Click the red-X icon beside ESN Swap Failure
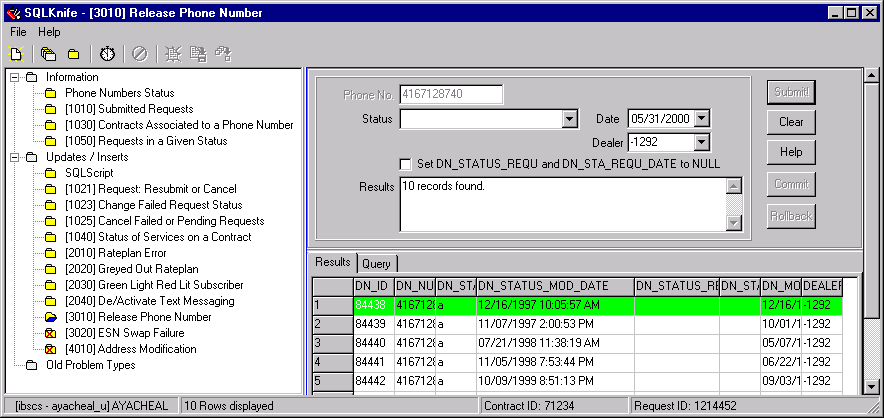The image size is (884, 418). (x=50, y=333)
